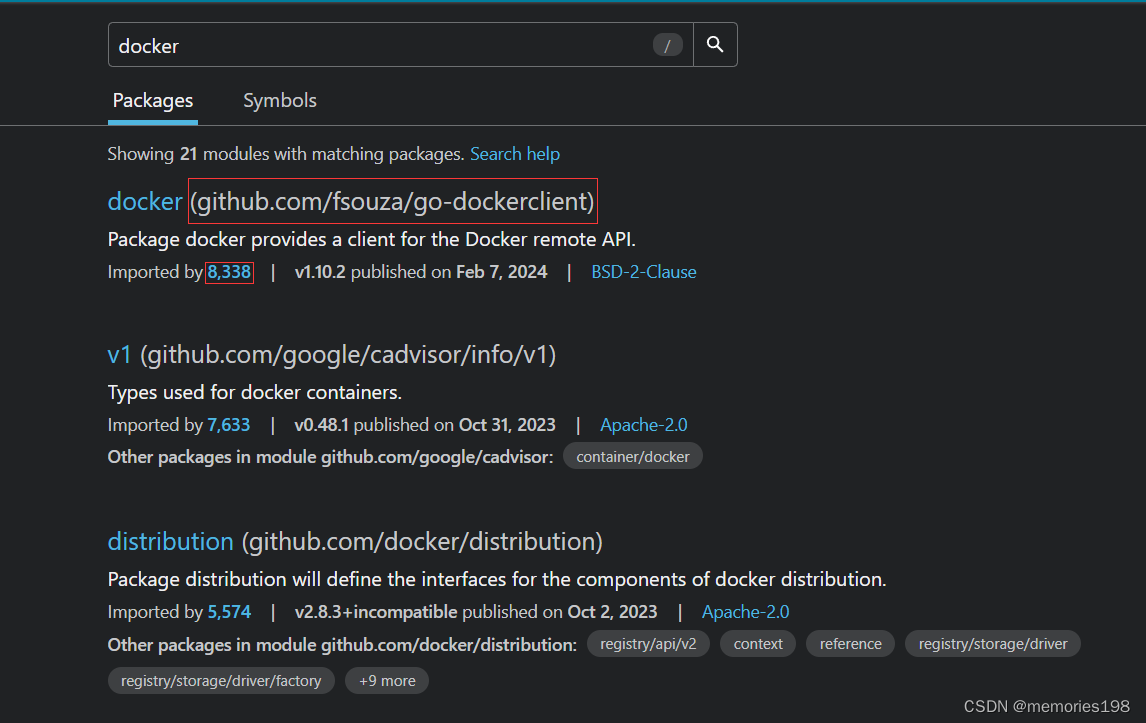Expand the +9 more packages list
This screenshot has width=1146, height=723.
click(x=386, y=680)
